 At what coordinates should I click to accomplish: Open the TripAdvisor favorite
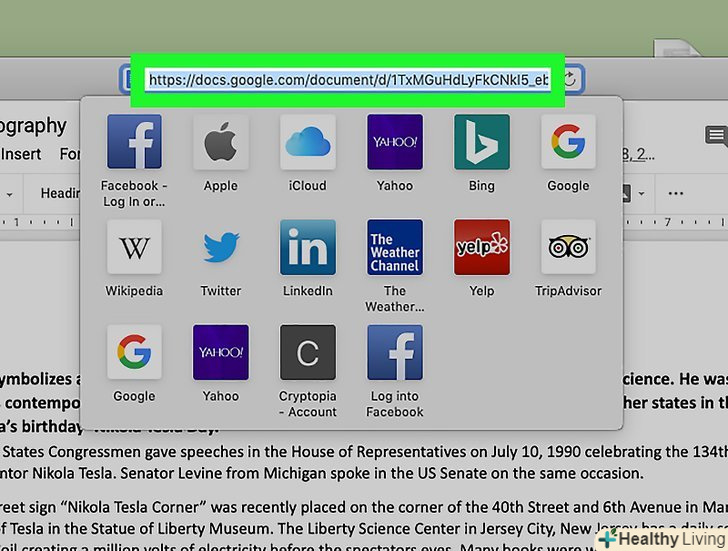(x=568, y=247)
